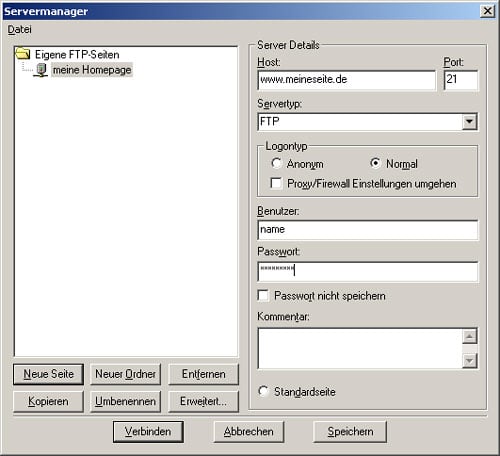Click the Eigene FTP-Seiten folder icon

pyautogui.click(x=23, y=54)
